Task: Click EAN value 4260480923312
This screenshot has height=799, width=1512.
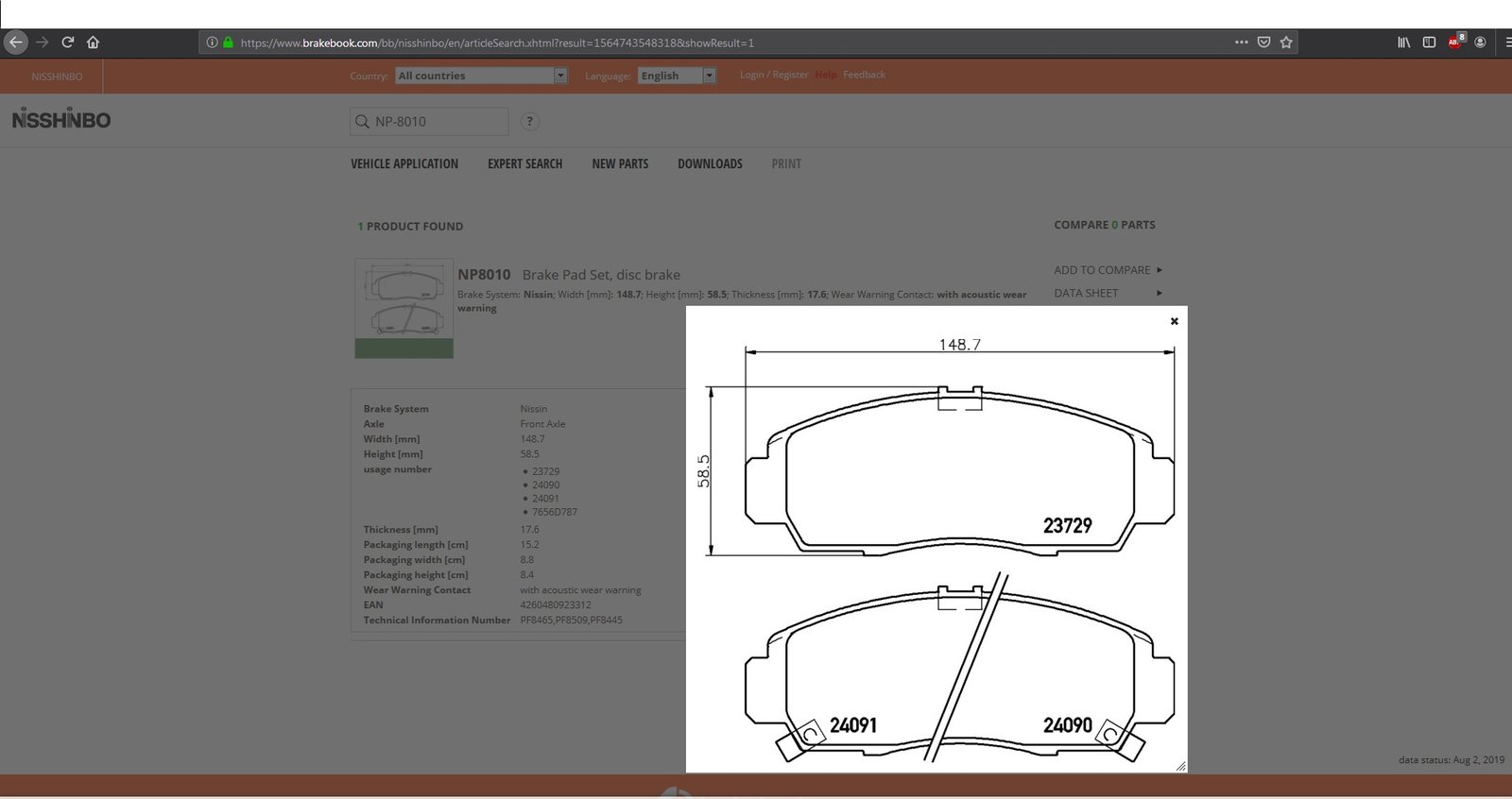Action: coord(556,605)
